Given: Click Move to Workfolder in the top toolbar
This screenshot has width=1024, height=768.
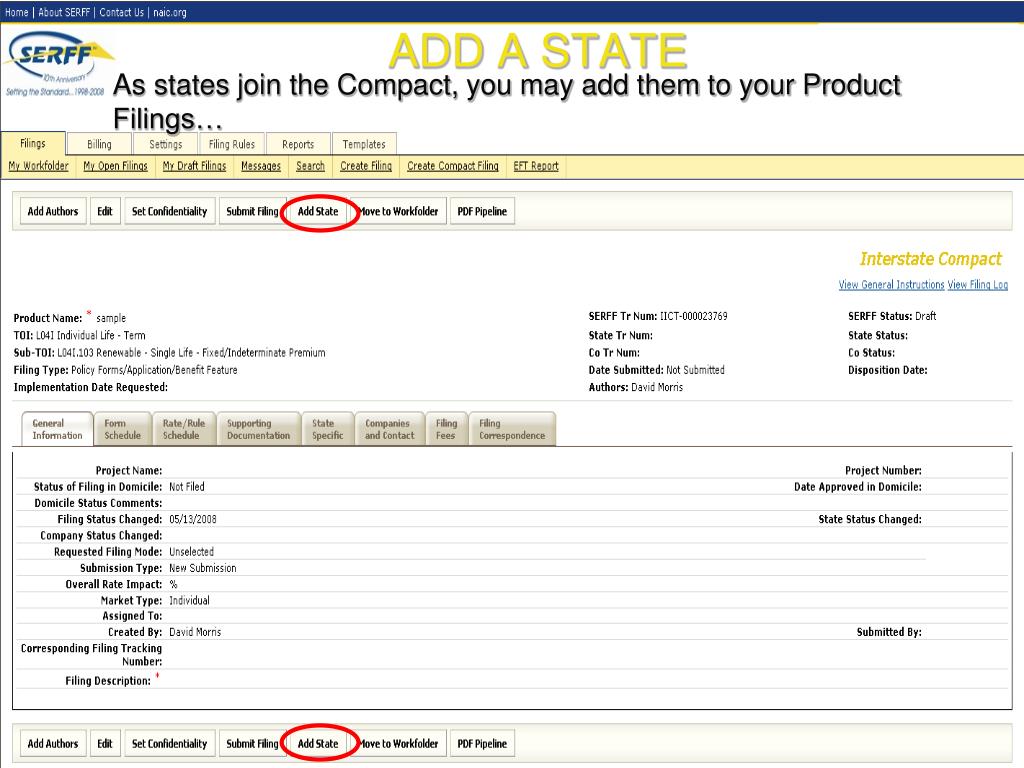Looking at the screenshot, I should coord(398,211).
